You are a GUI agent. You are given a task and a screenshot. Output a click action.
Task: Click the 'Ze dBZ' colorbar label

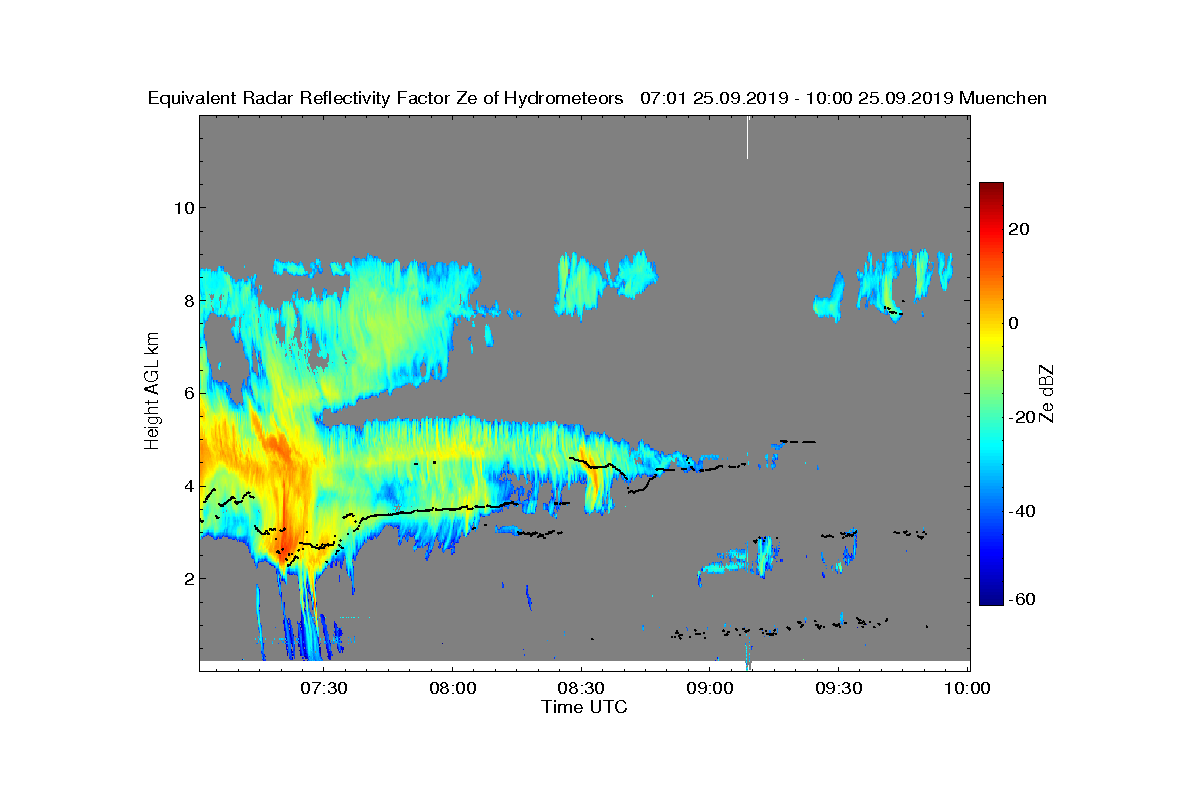pos(1048,394)
